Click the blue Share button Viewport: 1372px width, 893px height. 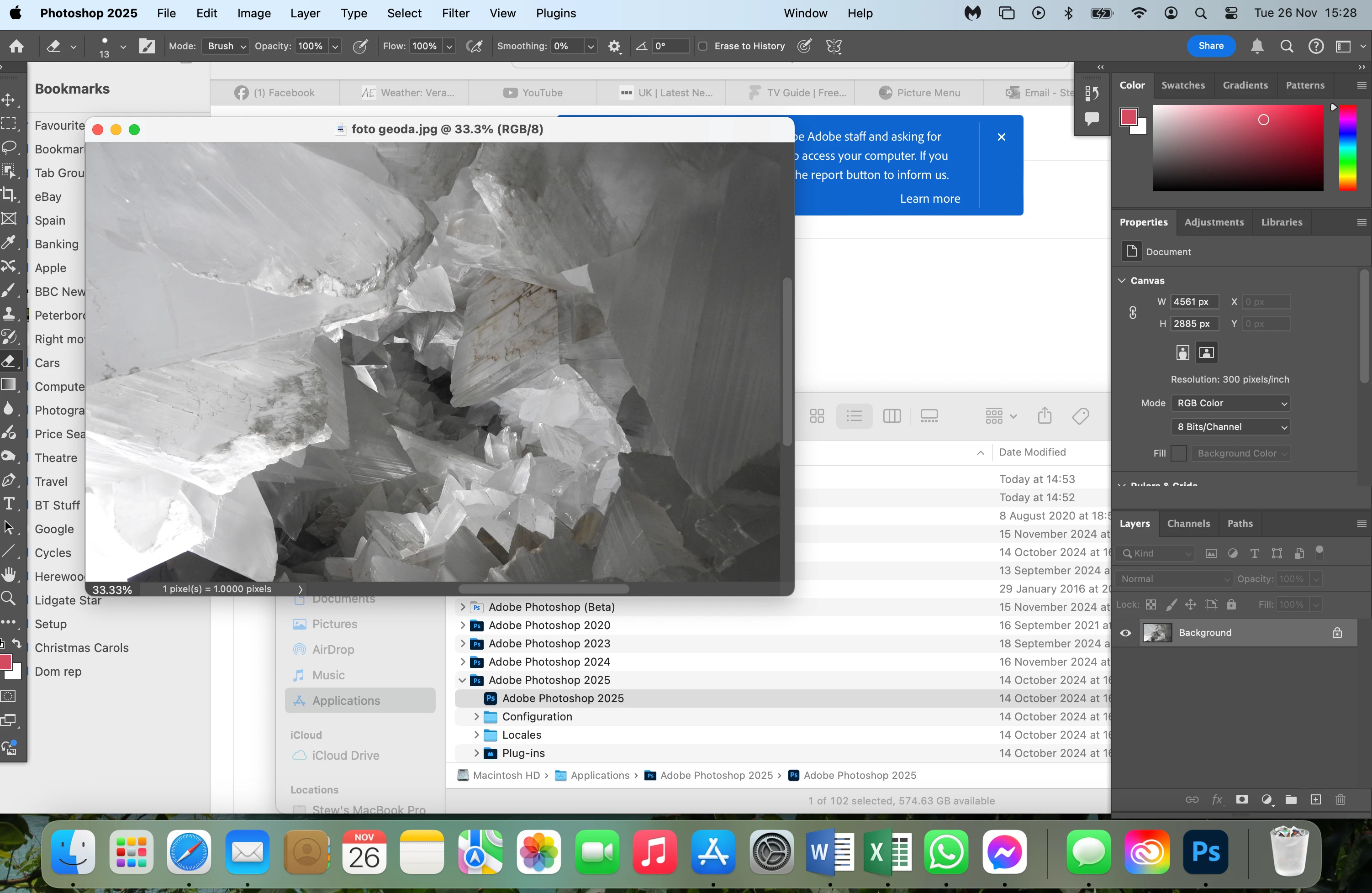point(1211,46)
